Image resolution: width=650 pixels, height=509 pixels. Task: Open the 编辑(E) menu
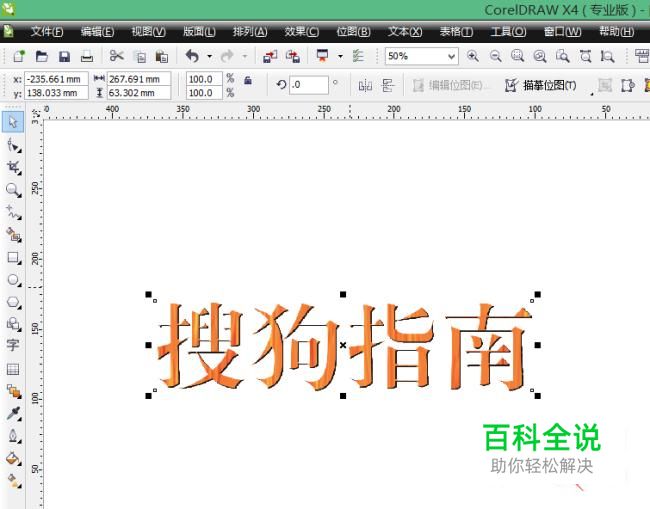click(97, 32)
